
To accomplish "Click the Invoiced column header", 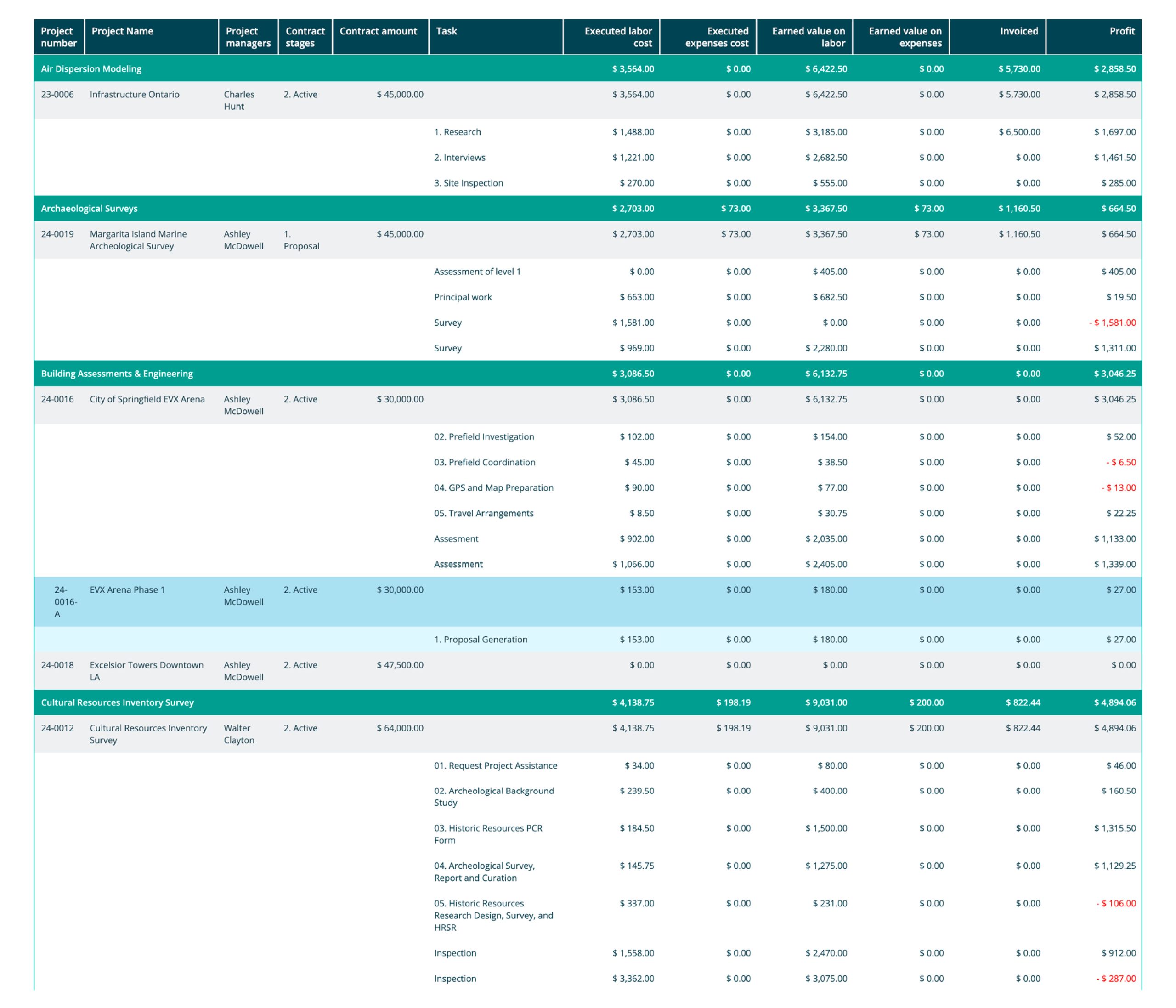I will [x=1018, y=31].
